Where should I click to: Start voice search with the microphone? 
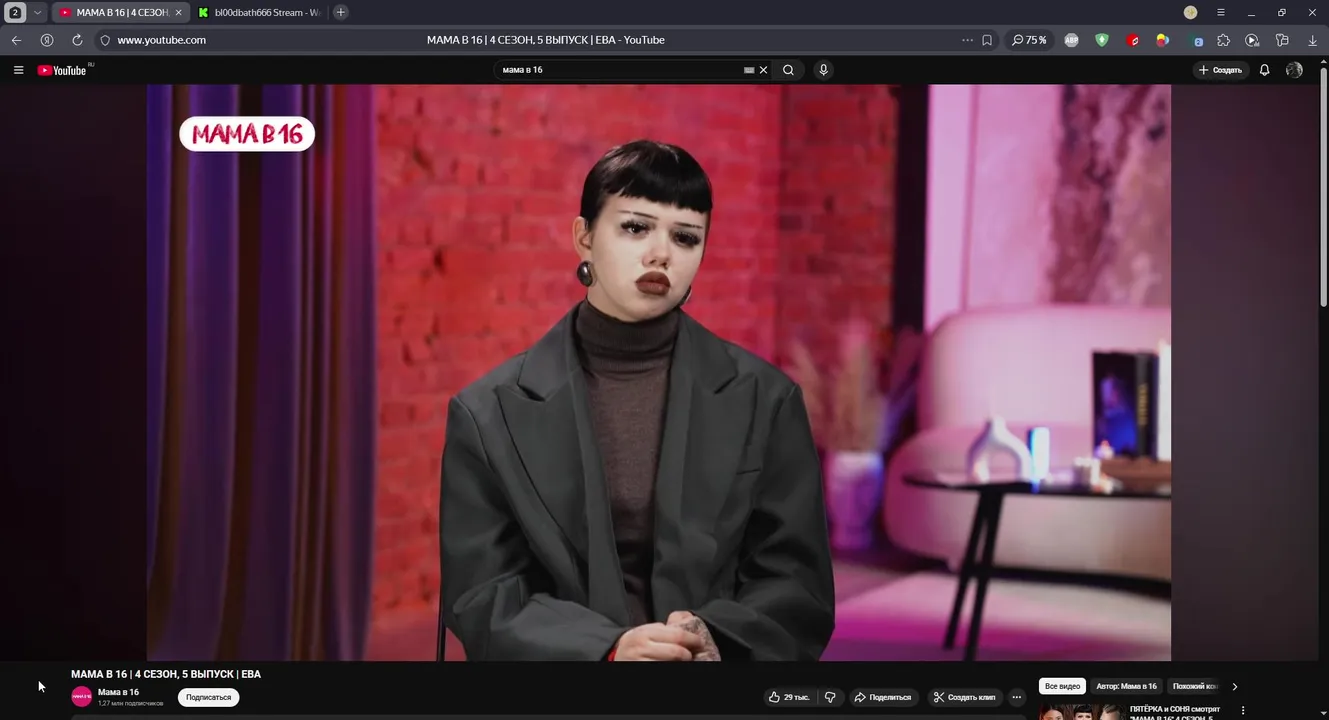pyautogui.click(x=823, y=70)
